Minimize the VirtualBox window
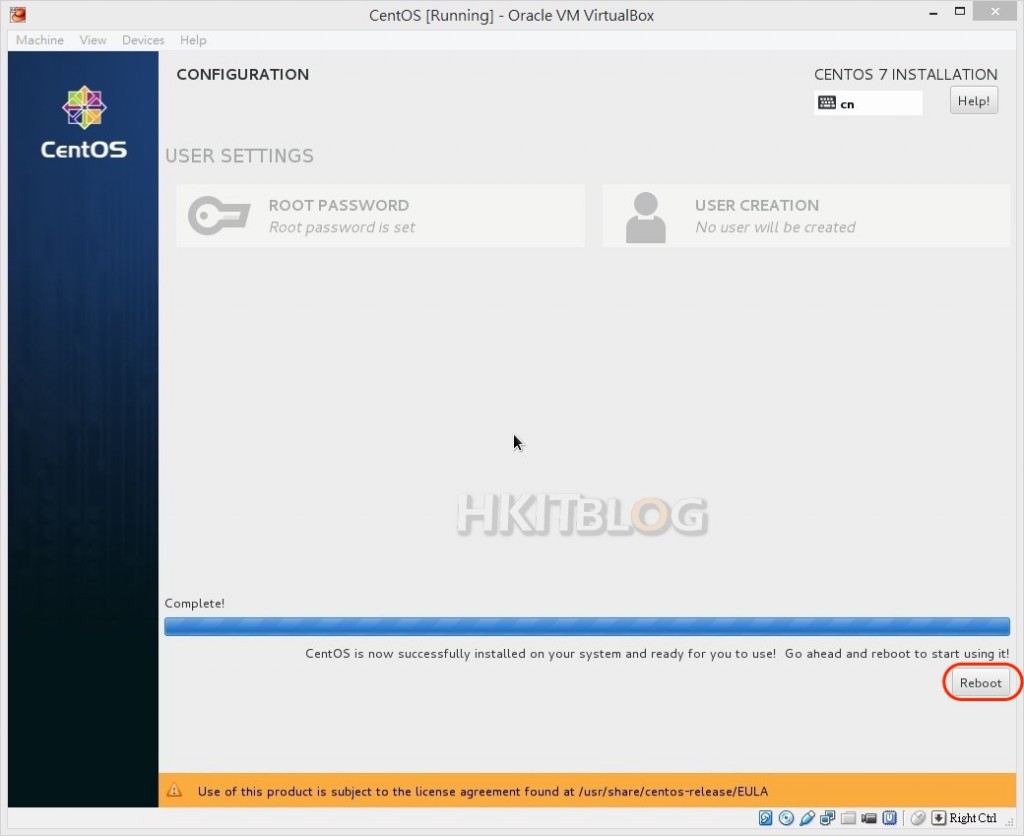 [934, 13]
